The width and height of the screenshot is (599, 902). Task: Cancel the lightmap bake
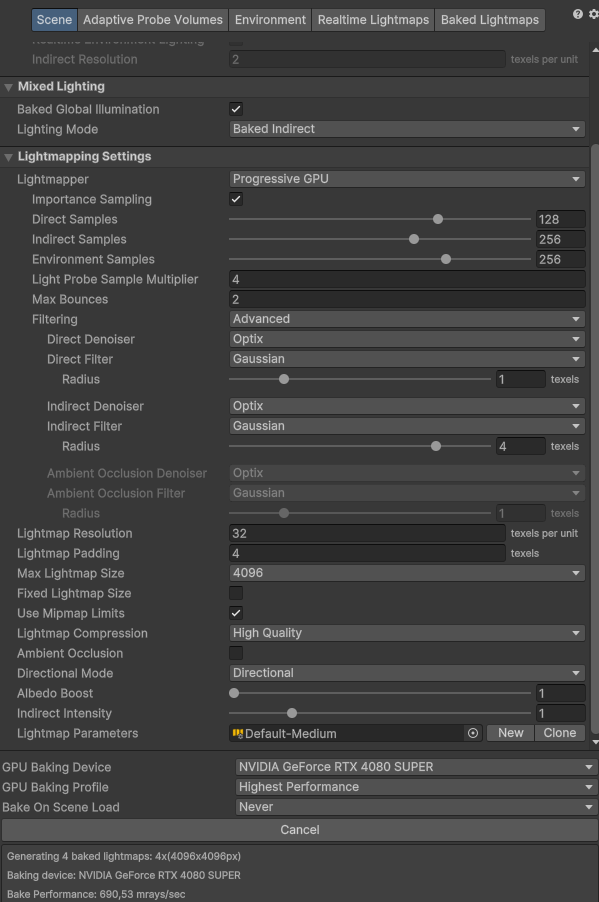coord(299,829)
